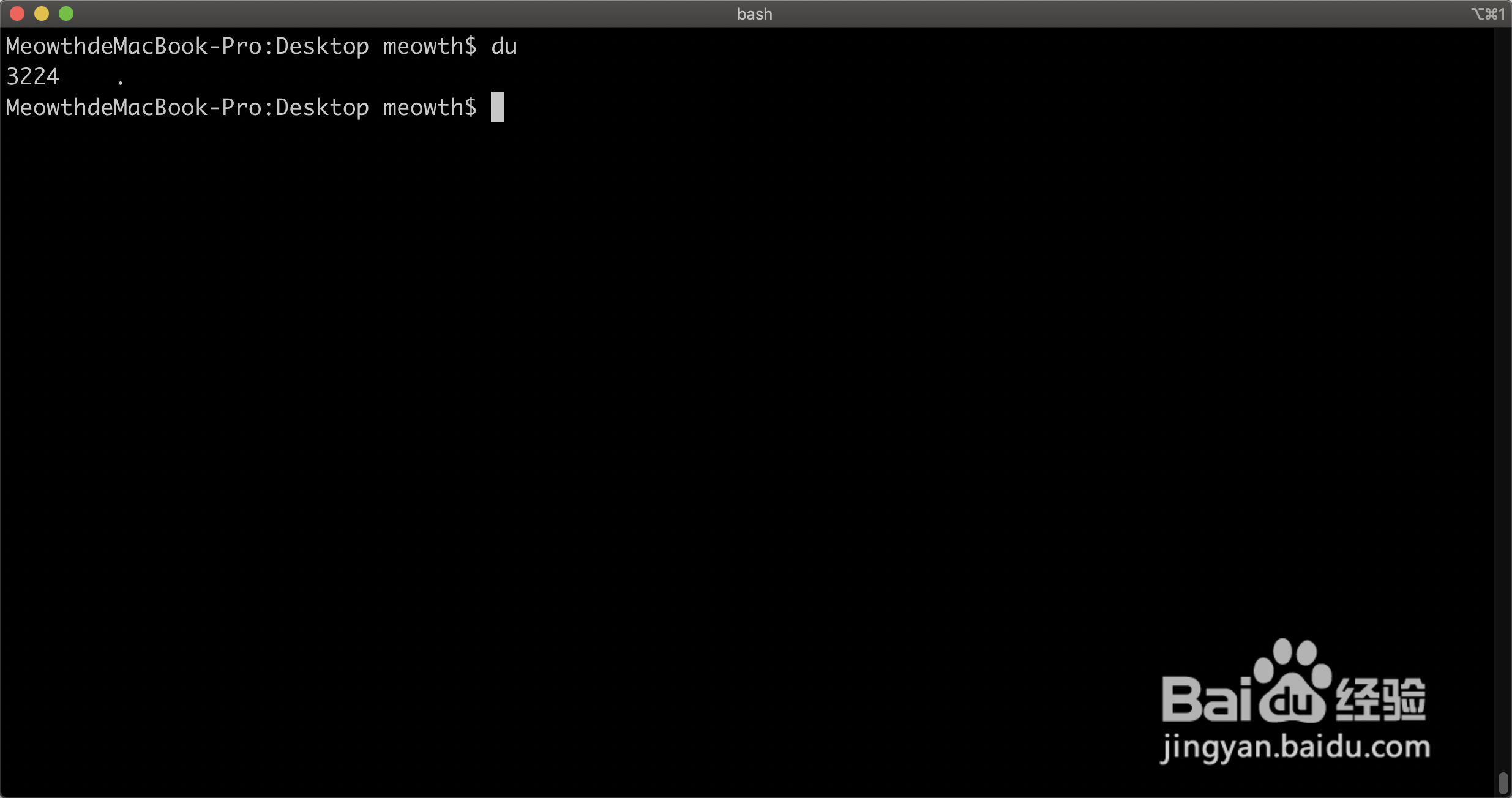Click meowth$ in the last prompt line
The width and height of the screenshot is (1512, 798).
(429, 108)
